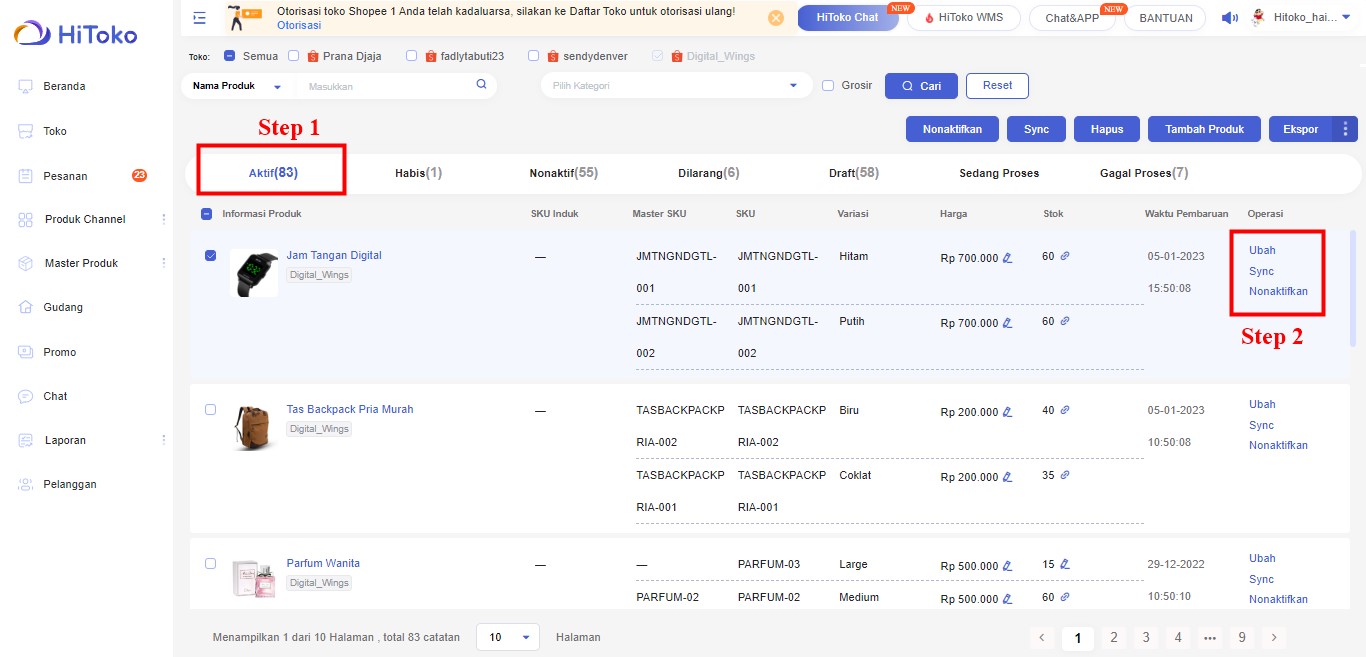Switch to the Dilarang(6) tab
The image size is (1366, 657).
click(708, 173)
